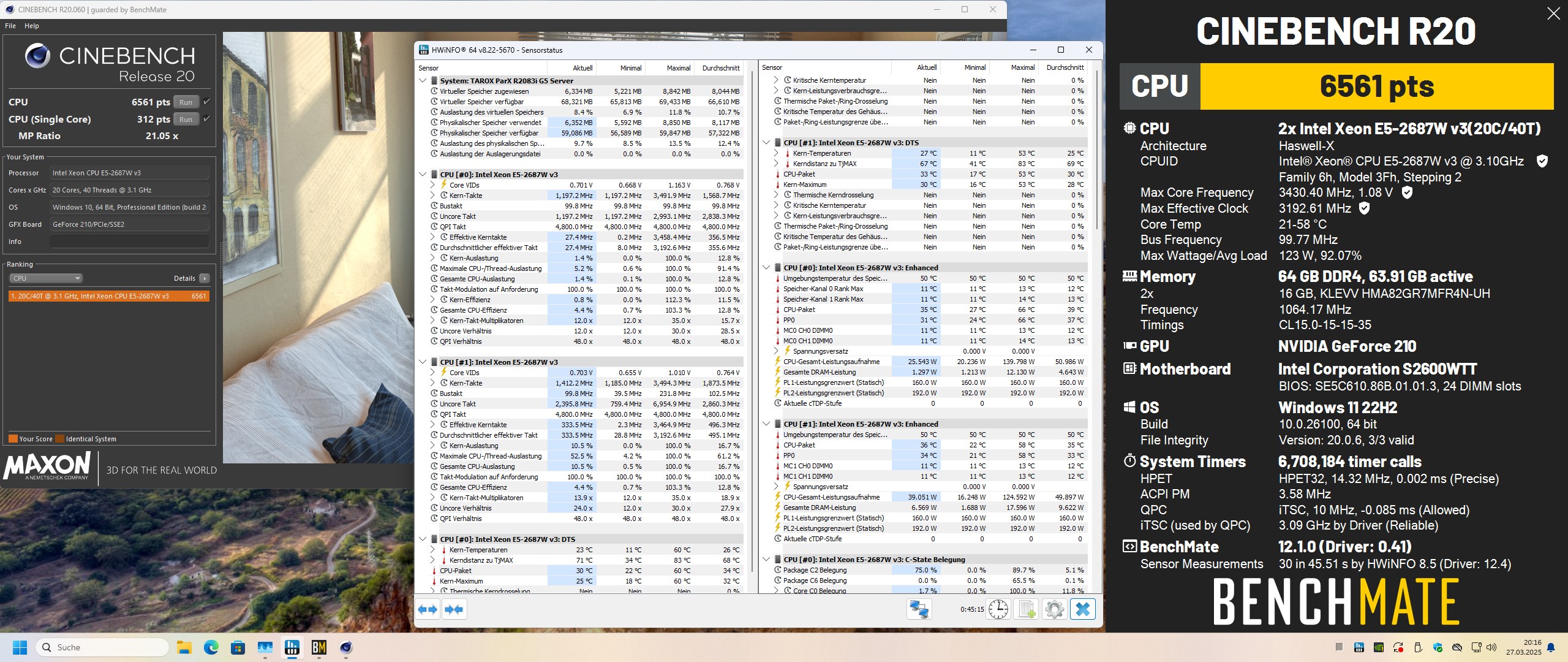This screenshot has width=1568, height=662.
Task: Launch Microsoft Edge from the taskbar
Action: tap(211, 647)
